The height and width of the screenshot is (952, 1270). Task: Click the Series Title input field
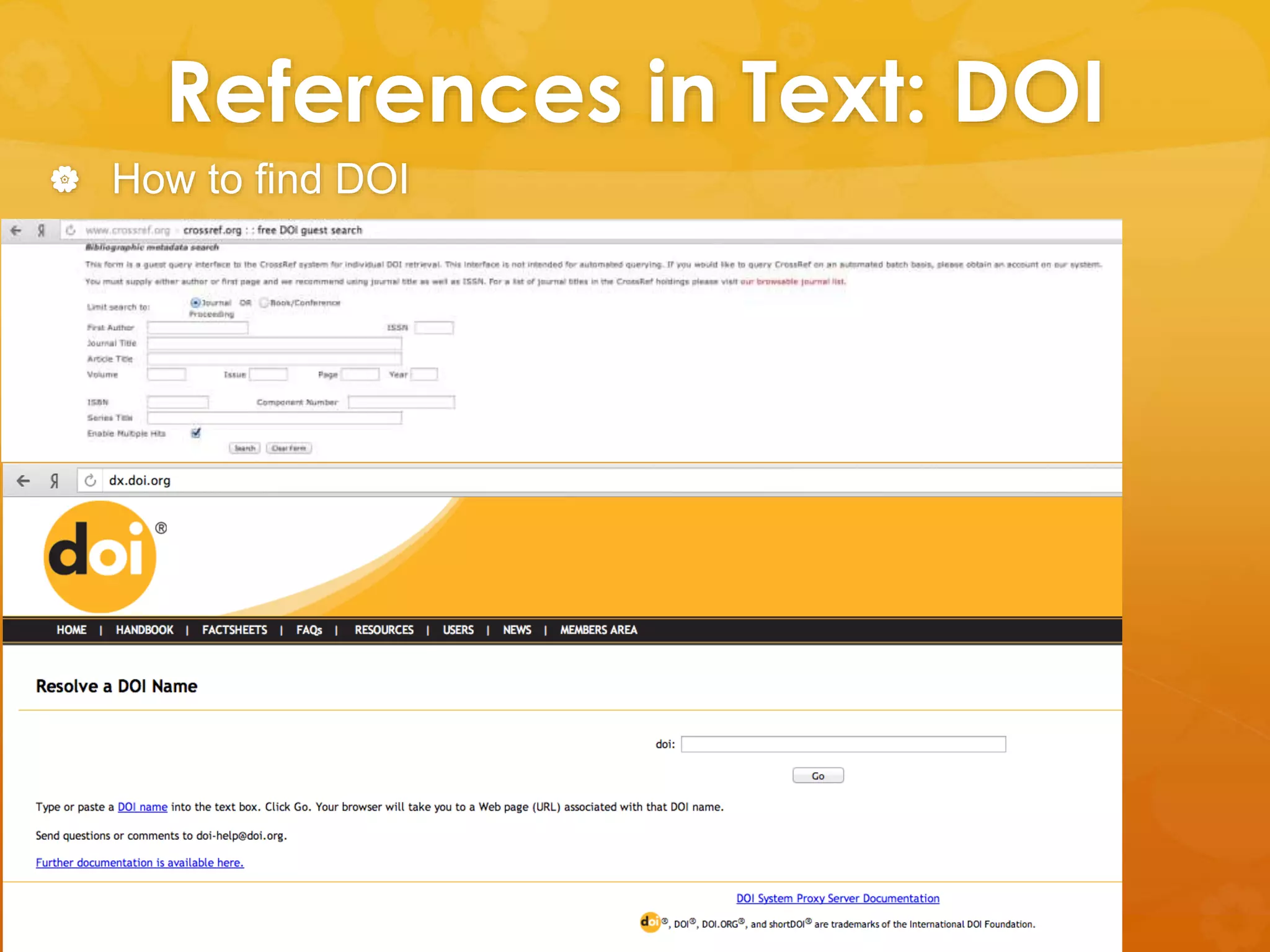pyautogui.click(x=275, y=418)
